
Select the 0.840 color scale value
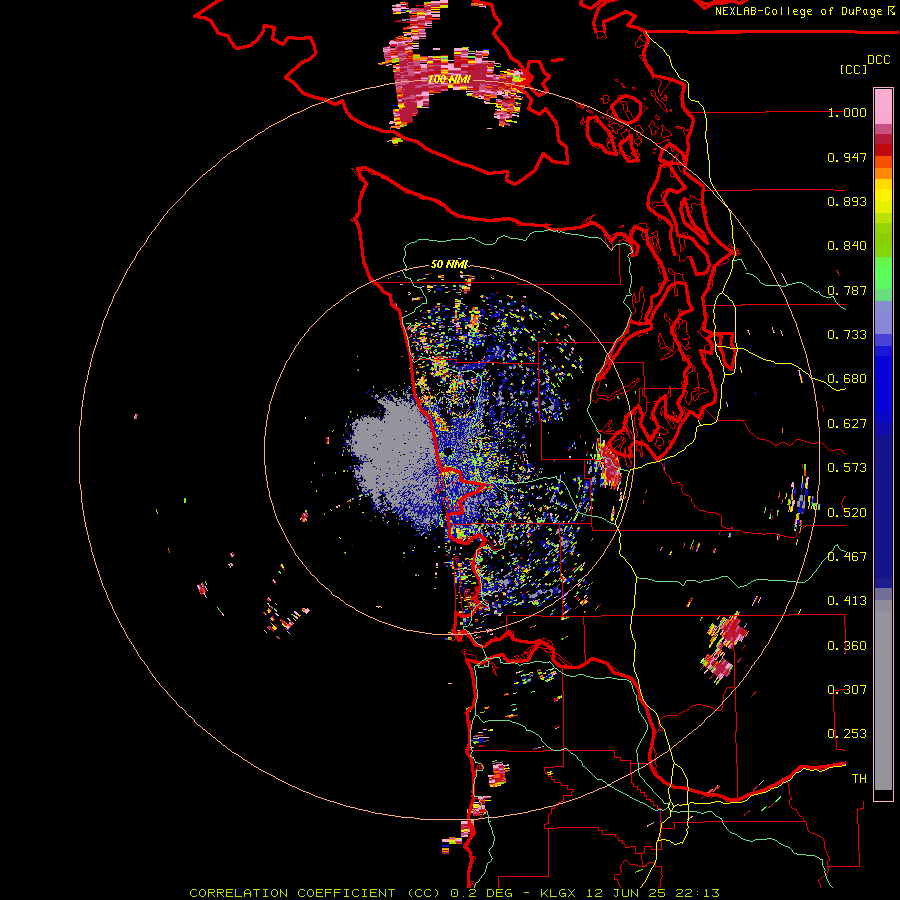click(847, 246)
